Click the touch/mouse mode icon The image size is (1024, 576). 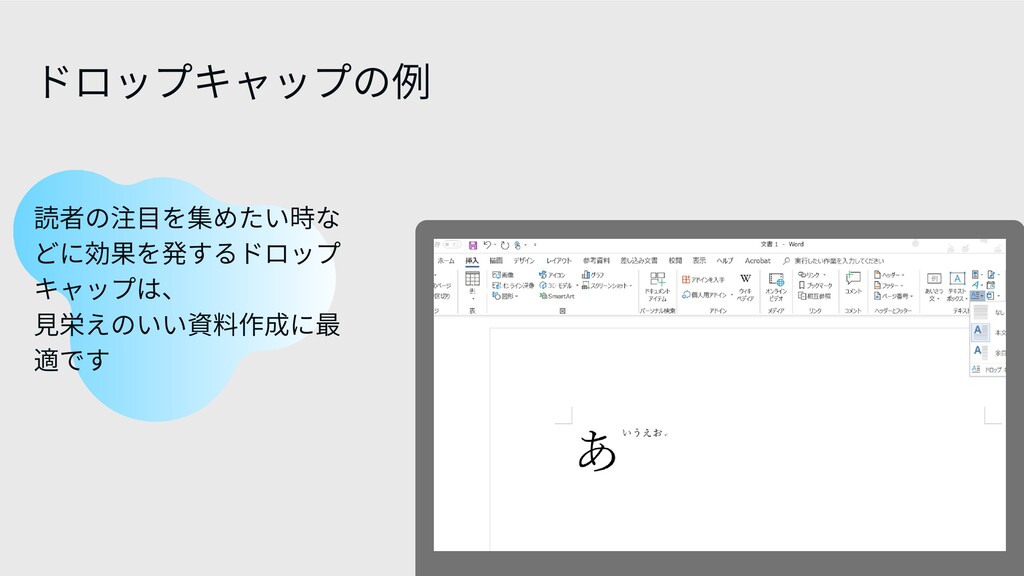click(x=518, y=245)
